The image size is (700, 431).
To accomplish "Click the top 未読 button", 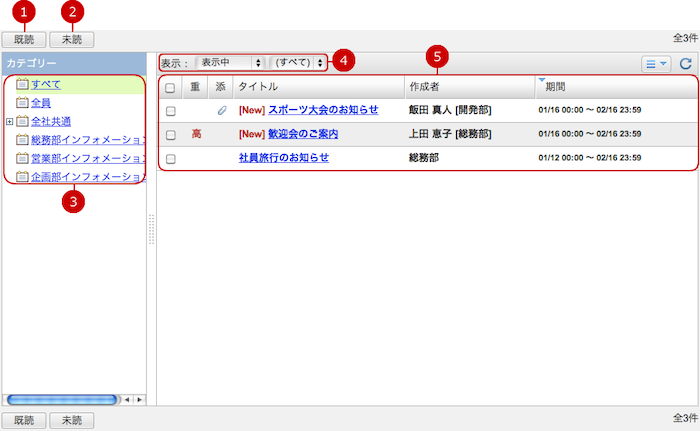I will coord(72,40).
